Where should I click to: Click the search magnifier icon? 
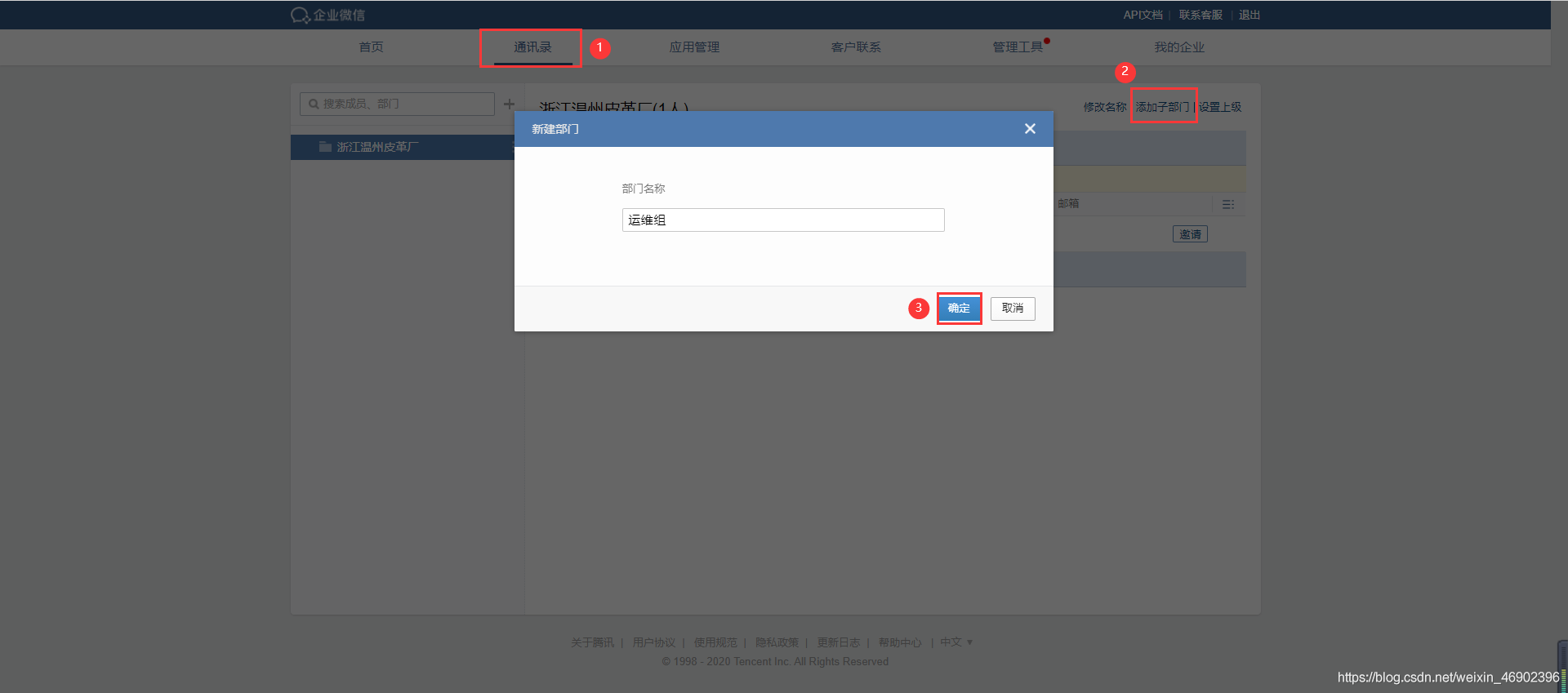314,104
